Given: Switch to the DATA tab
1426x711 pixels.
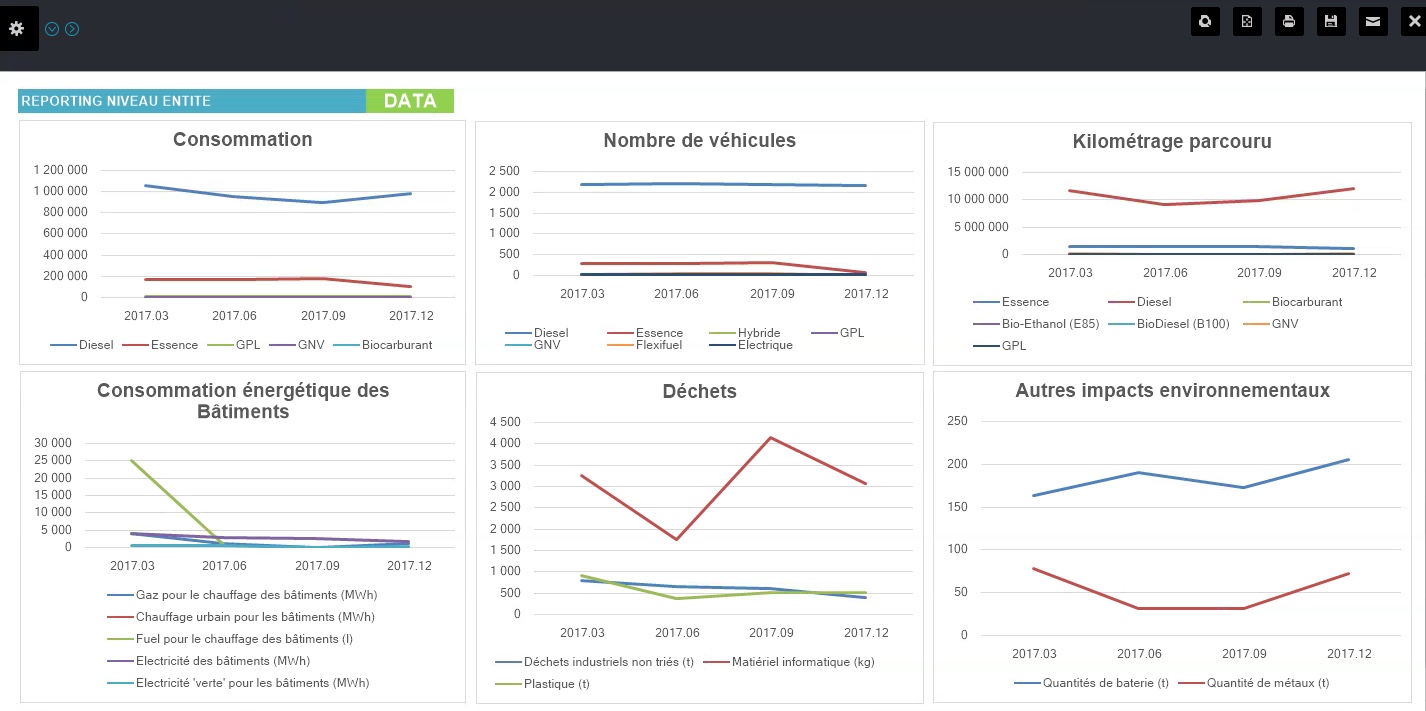Looking at the screenshot, I should [x=410, y=100].
